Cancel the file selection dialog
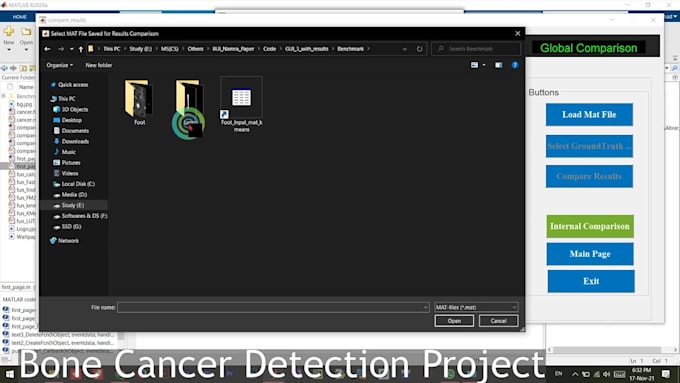 click(498, 321)
